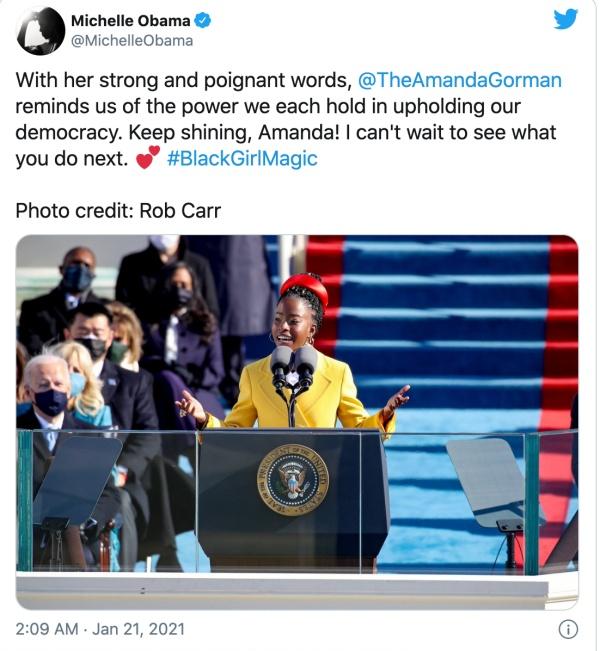Click the Michelle Obama display name
Viewport: 600px width, 651px height.
click(x=130, y=20)
